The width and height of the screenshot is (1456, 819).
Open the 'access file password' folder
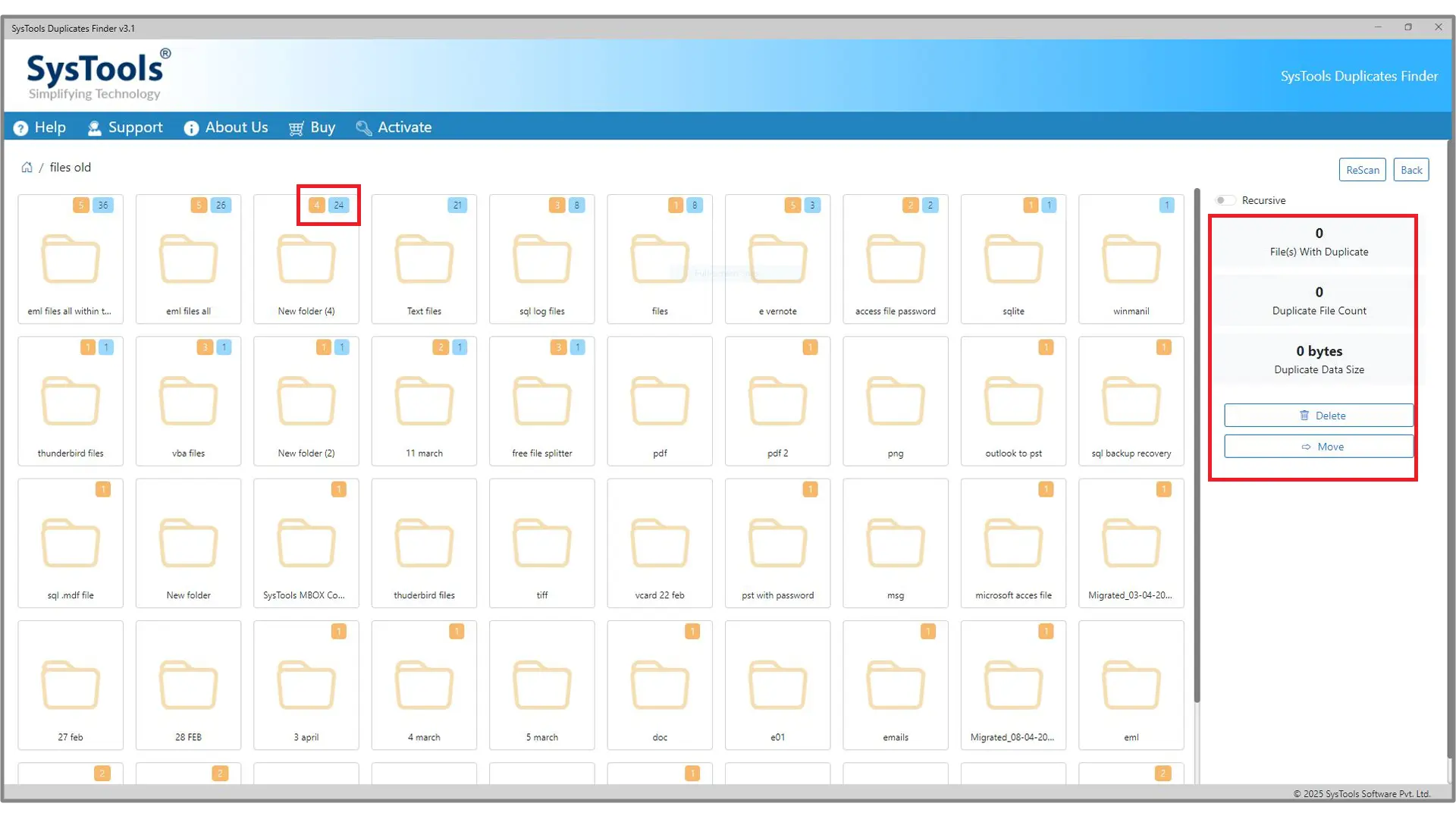click(x=896, y=259)
